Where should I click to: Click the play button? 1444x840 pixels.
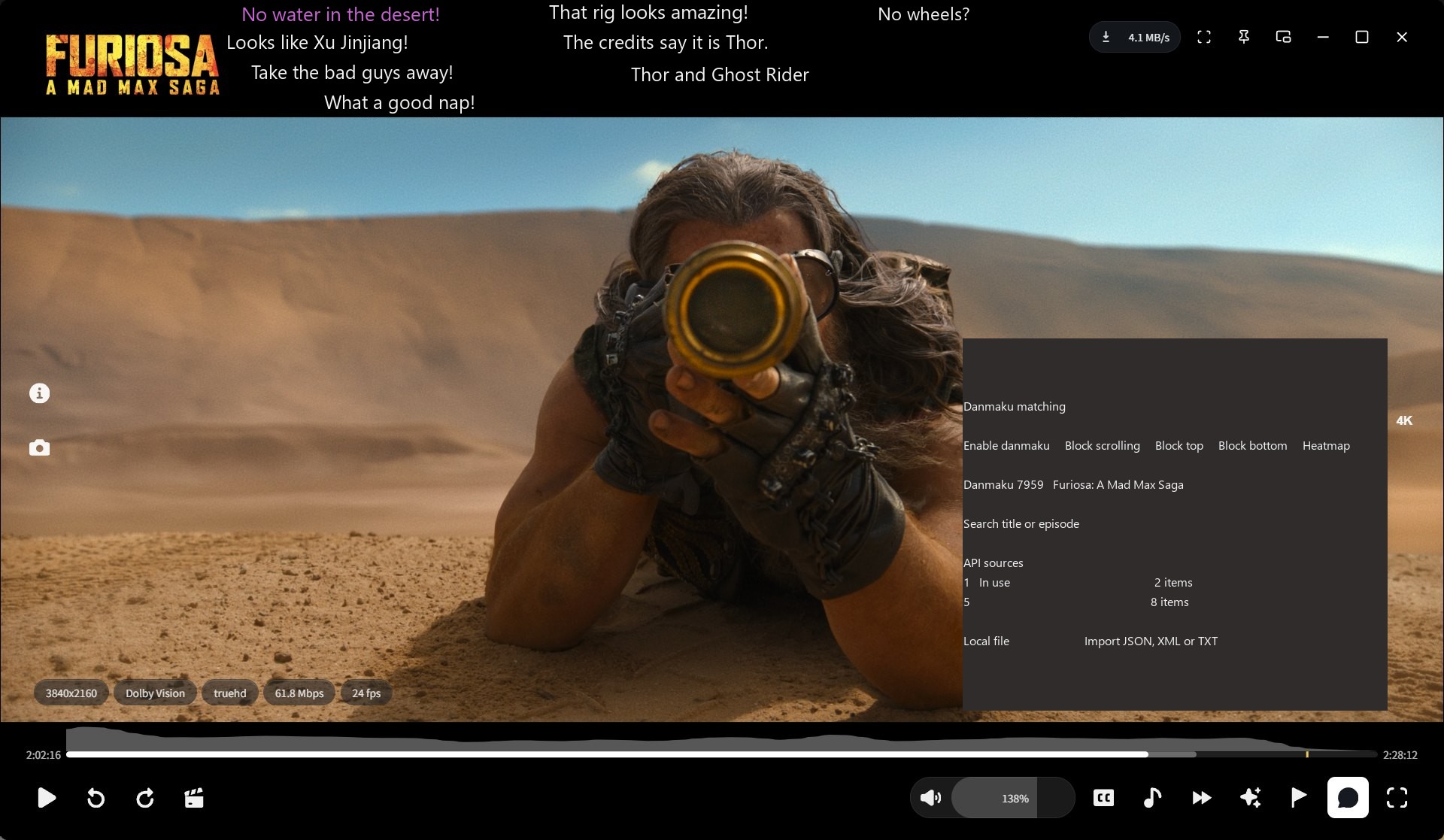click(47, 798)
